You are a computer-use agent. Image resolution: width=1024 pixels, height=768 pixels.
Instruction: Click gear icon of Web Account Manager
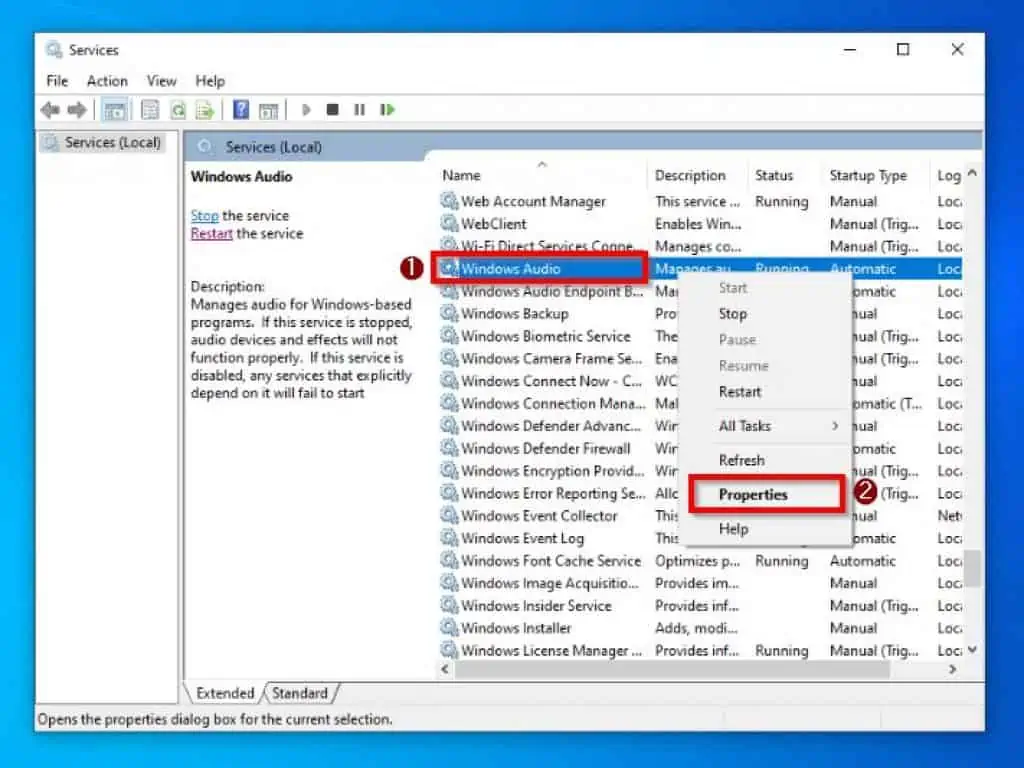pyautogui.click(x=449, y=200)
